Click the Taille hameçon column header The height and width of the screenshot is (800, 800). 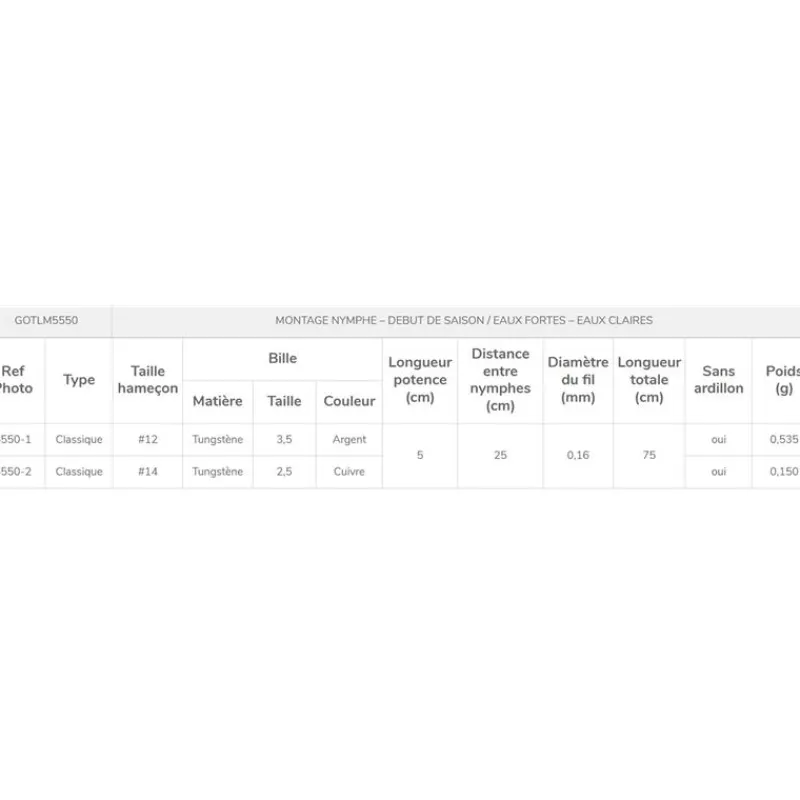pos(148,380)
